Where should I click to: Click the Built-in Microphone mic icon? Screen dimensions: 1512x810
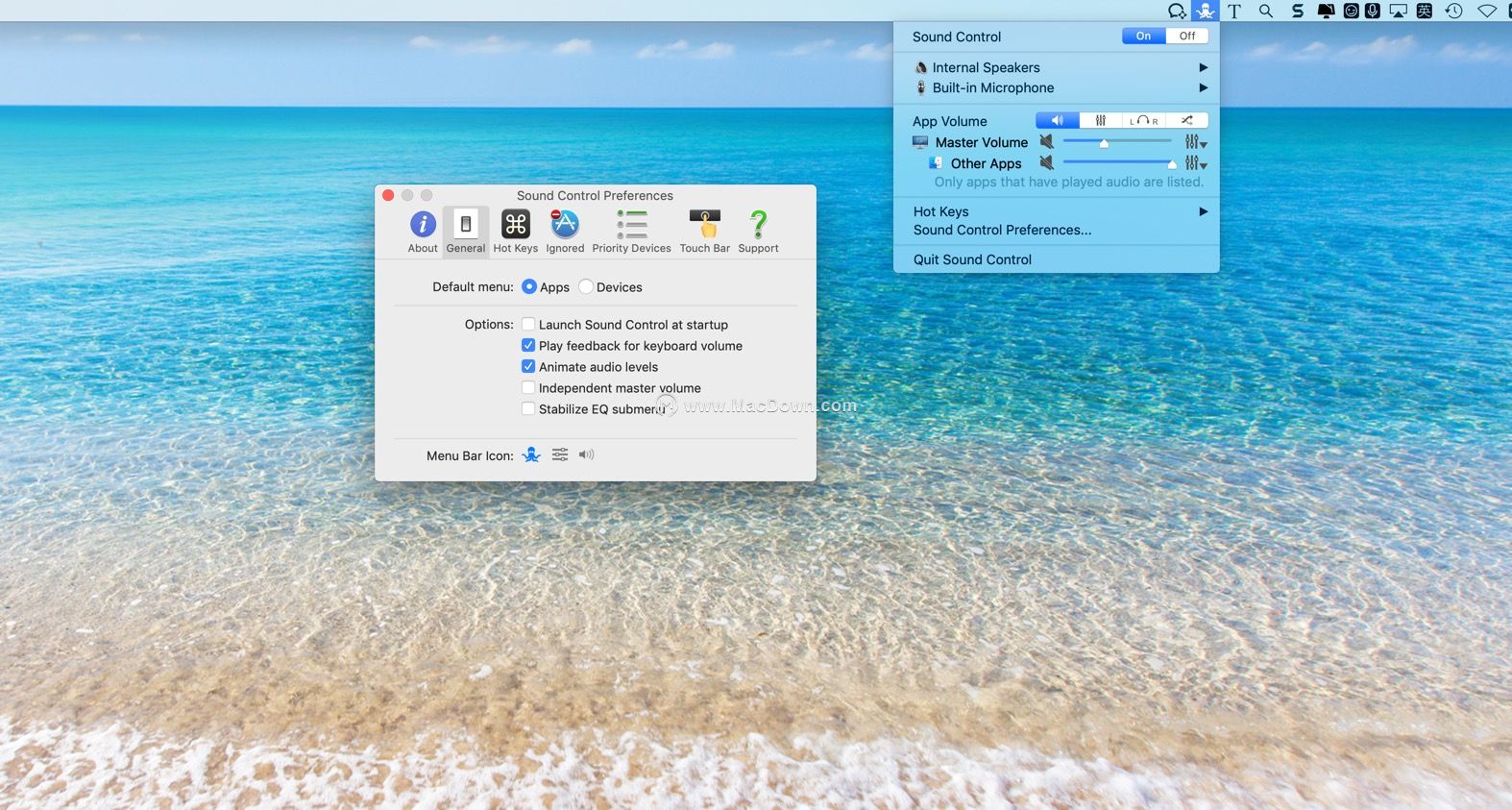click(921, 87)
